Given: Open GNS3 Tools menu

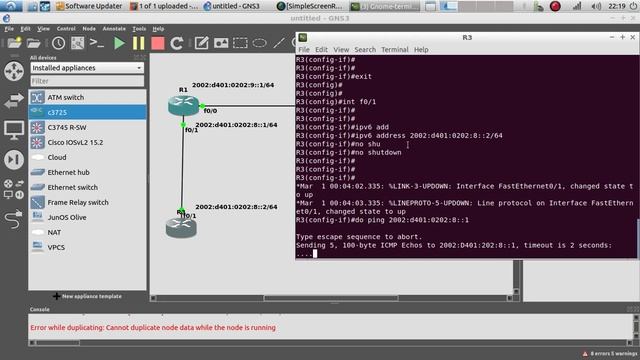Looking at the screenshot, I should click(x=139, y=29).
